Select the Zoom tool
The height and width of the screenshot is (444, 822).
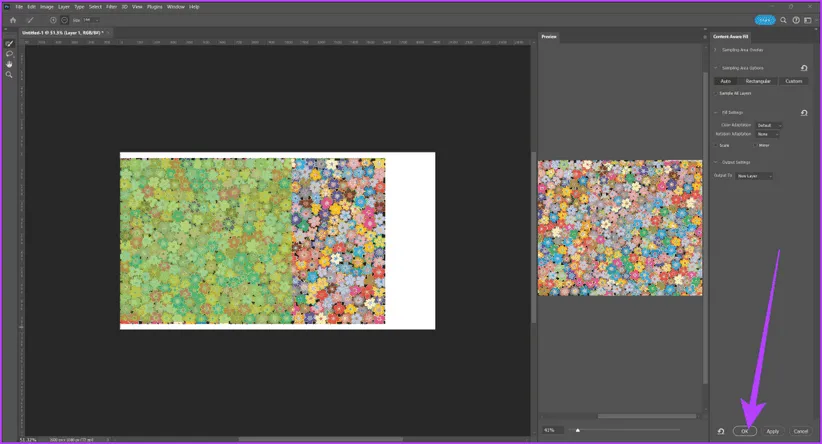tap(10, 74)
